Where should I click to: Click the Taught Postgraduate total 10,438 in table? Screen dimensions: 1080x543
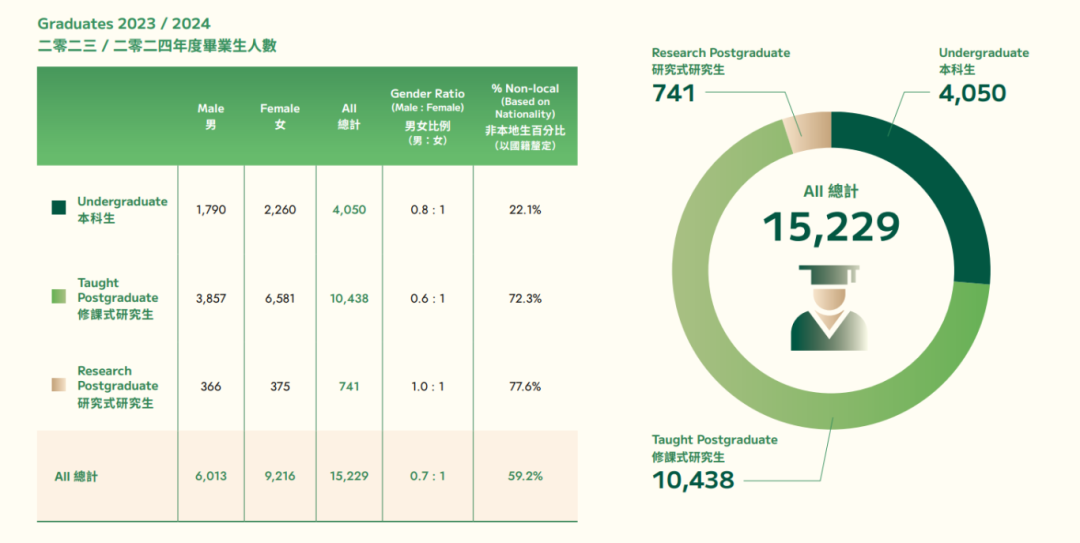pos(349,298)
